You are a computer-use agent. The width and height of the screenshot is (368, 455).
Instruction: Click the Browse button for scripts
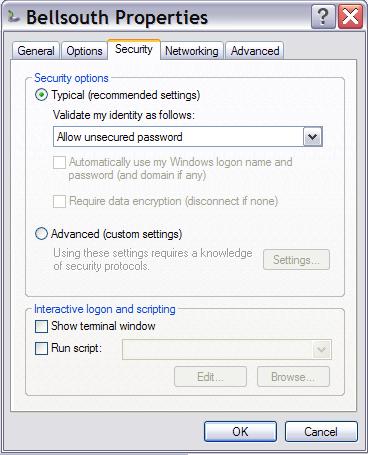[293, 377]
